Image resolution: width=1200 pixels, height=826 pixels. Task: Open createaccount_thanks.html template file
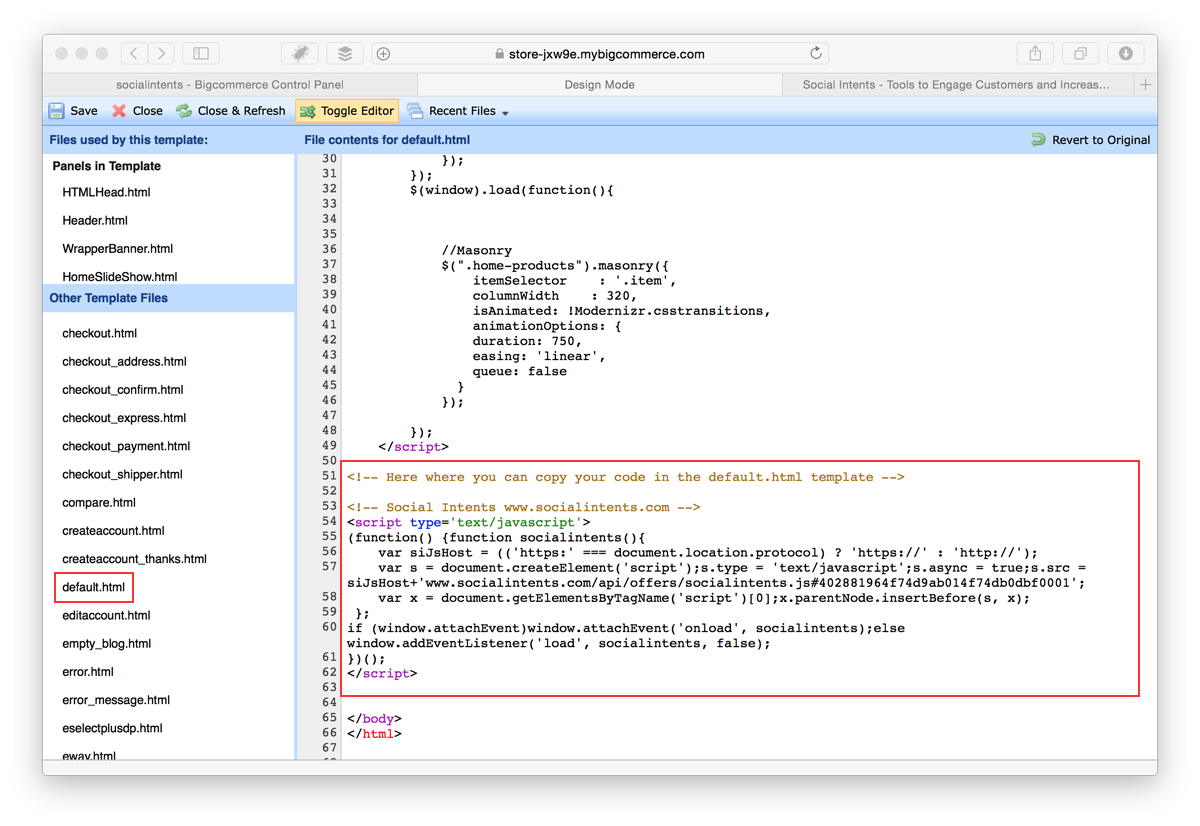pyautogui.click(x=134, y=559)
